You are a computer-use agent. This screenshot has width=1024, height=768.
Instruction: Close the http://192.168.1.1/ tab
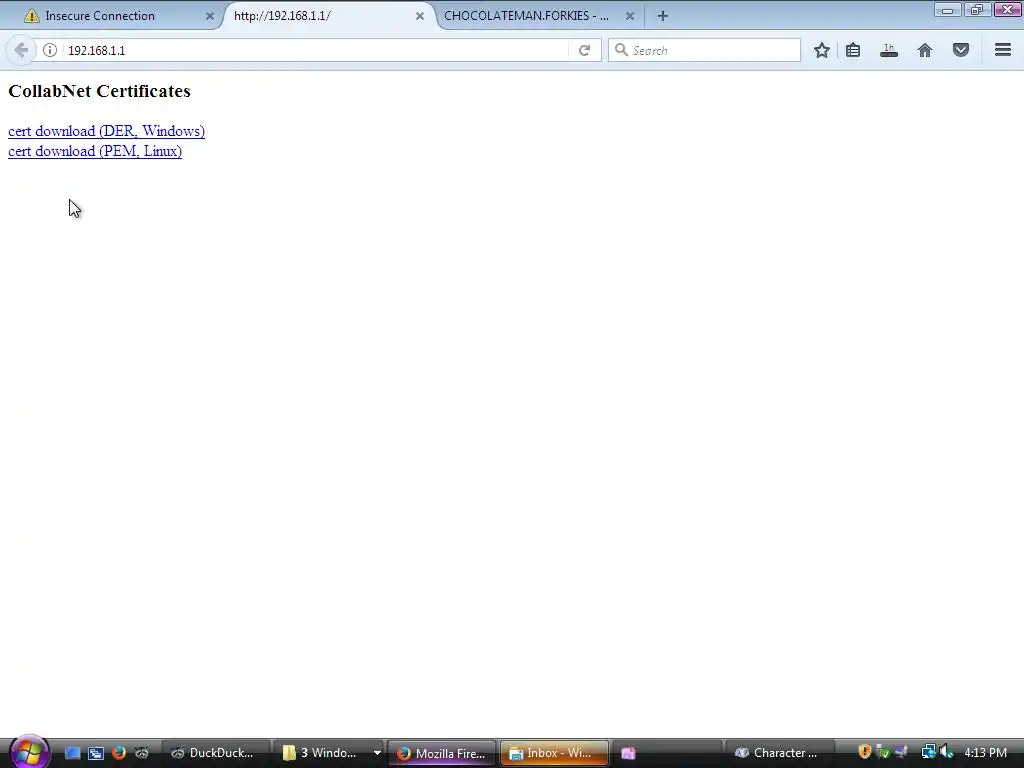point(420,16)
